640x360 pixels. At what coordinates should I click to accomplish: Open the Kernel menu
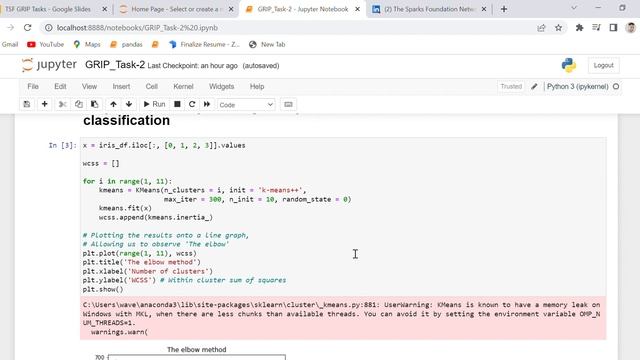[183, 87]
